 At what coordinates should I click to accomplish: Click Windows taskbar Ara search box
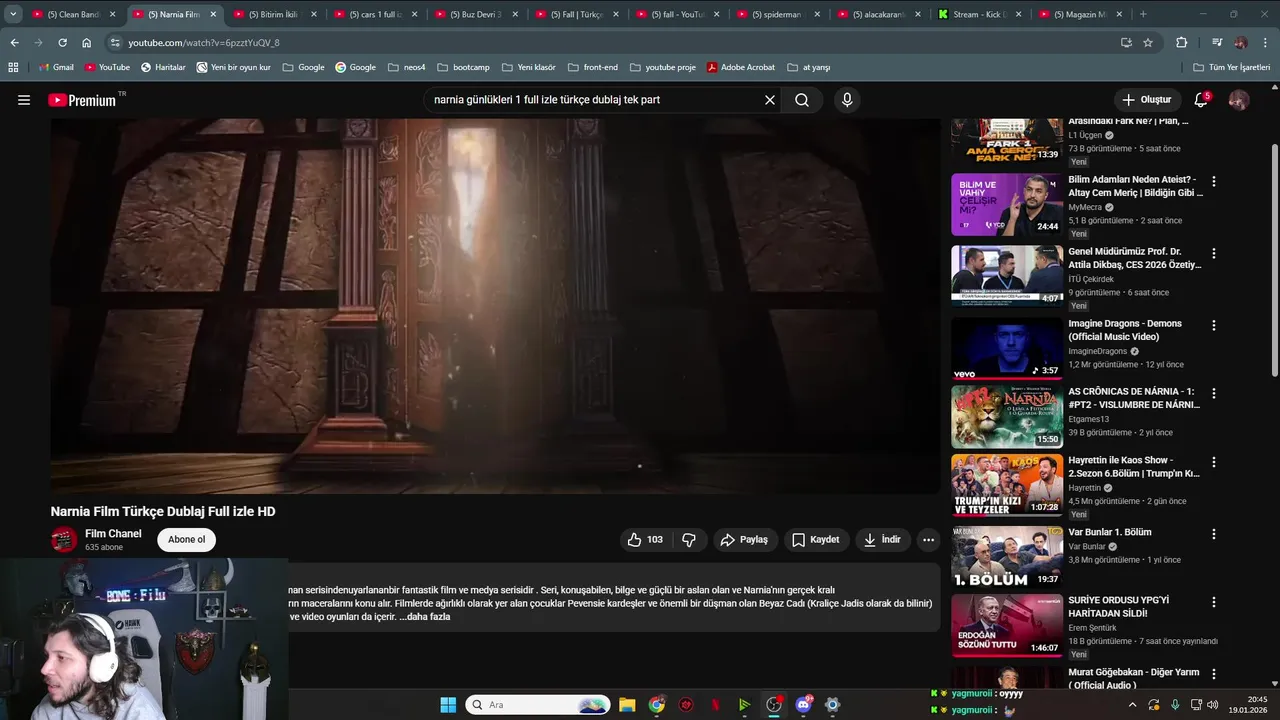[539, 705]
